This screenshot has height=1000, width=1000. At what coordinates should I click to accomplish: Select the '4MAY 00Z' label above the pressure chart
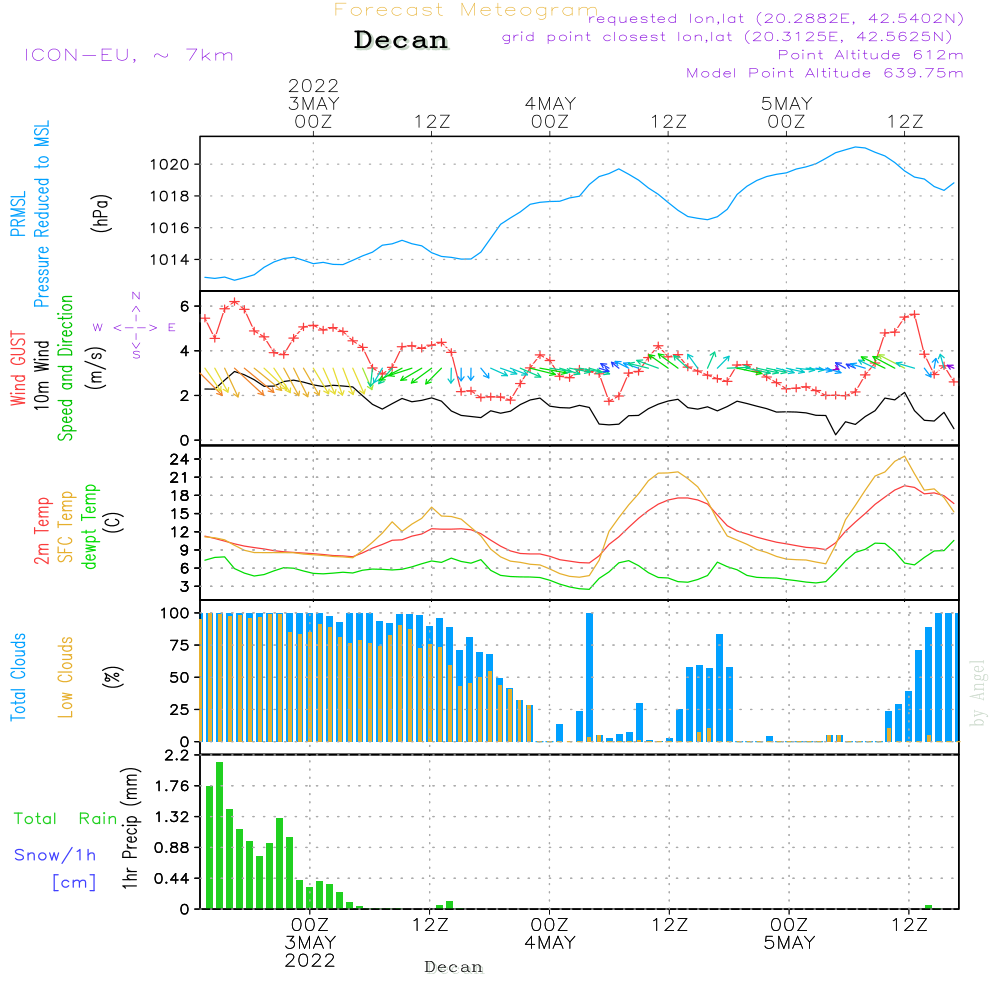(550, 112)
